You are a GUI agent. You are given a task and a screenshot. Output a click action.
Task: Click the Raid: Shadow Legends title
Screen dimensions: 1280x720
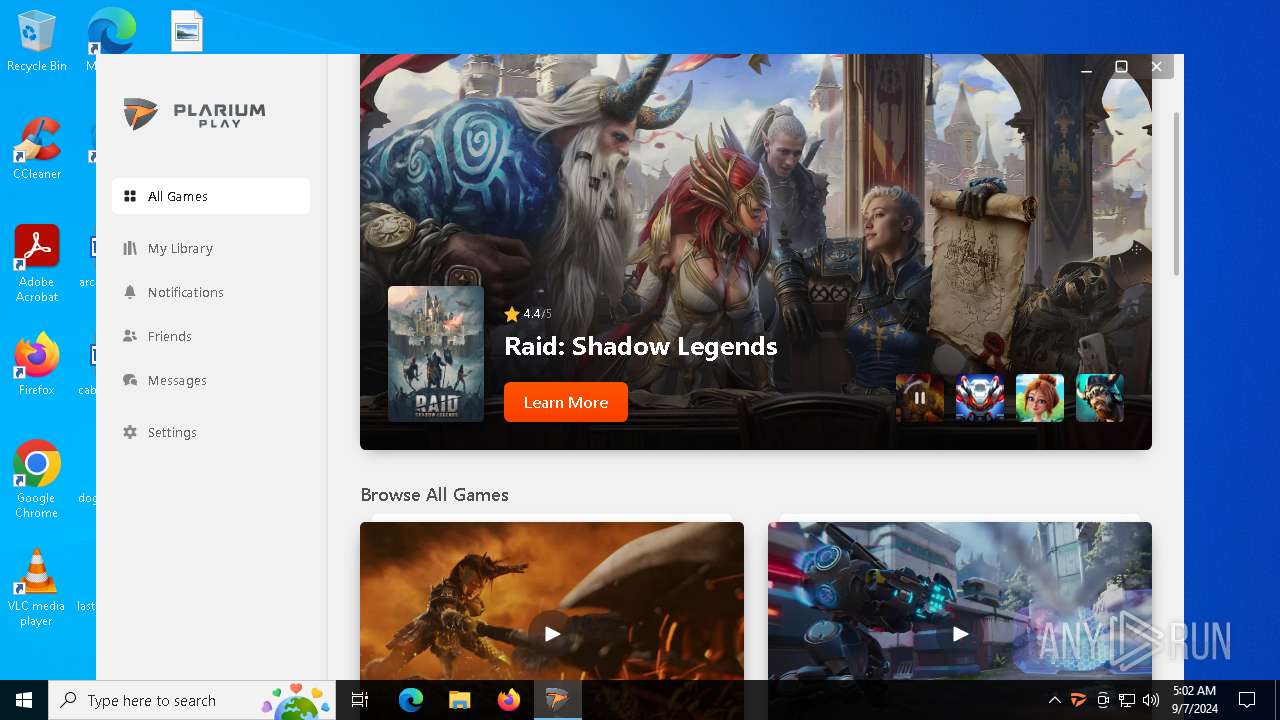(x=641, y=346)
